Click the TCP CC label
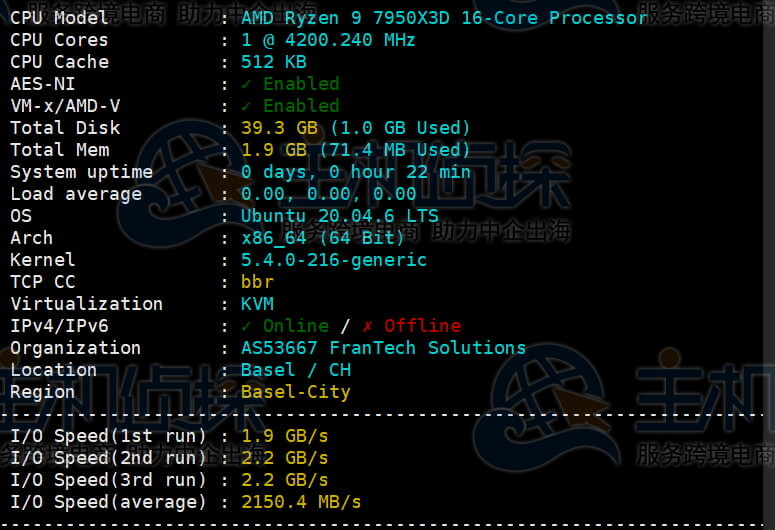The height and width of the screenshot is (530, 775). [43, 282]
